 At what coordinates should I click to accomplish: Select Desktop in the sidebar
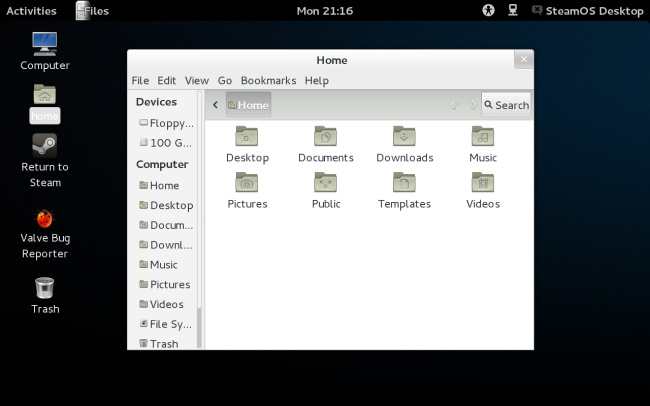coord(165,205)
